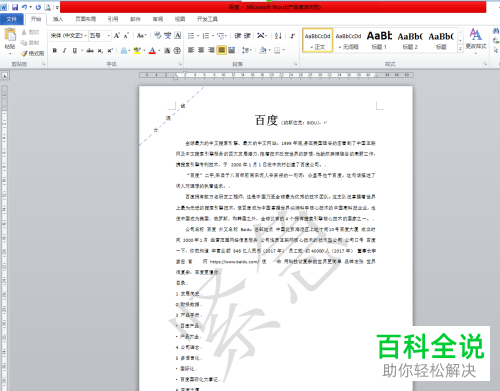Apply paragraph shading fill color
The width and height of the screenshot is (500, 391).
(263, 50)
